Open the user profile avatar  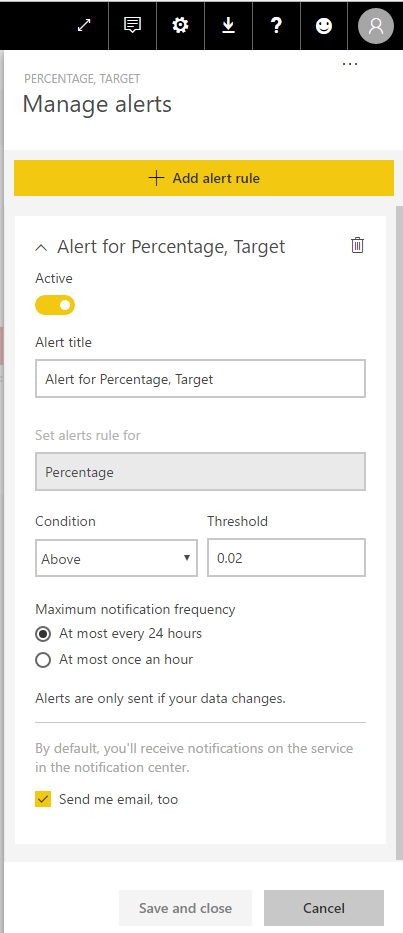[376, 26]
